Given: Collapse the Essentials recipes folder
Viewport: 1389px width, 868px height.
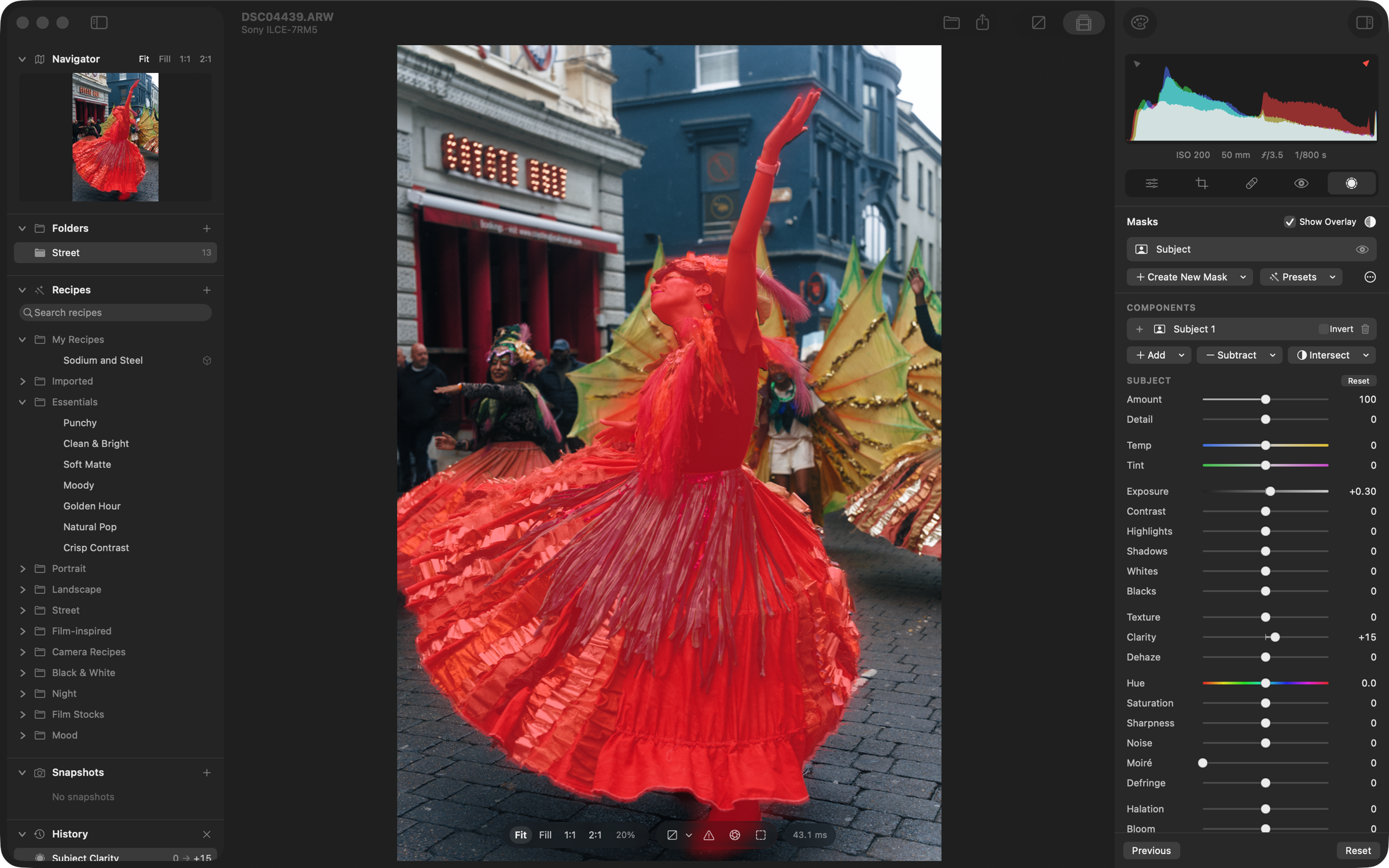Looking at the screenshot, I should (22, 402).
